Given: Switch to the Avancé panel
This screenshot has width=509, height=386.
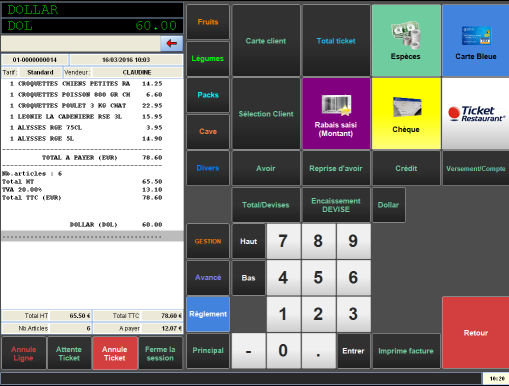Looking at the screenshot, I should tap(208, 278).
